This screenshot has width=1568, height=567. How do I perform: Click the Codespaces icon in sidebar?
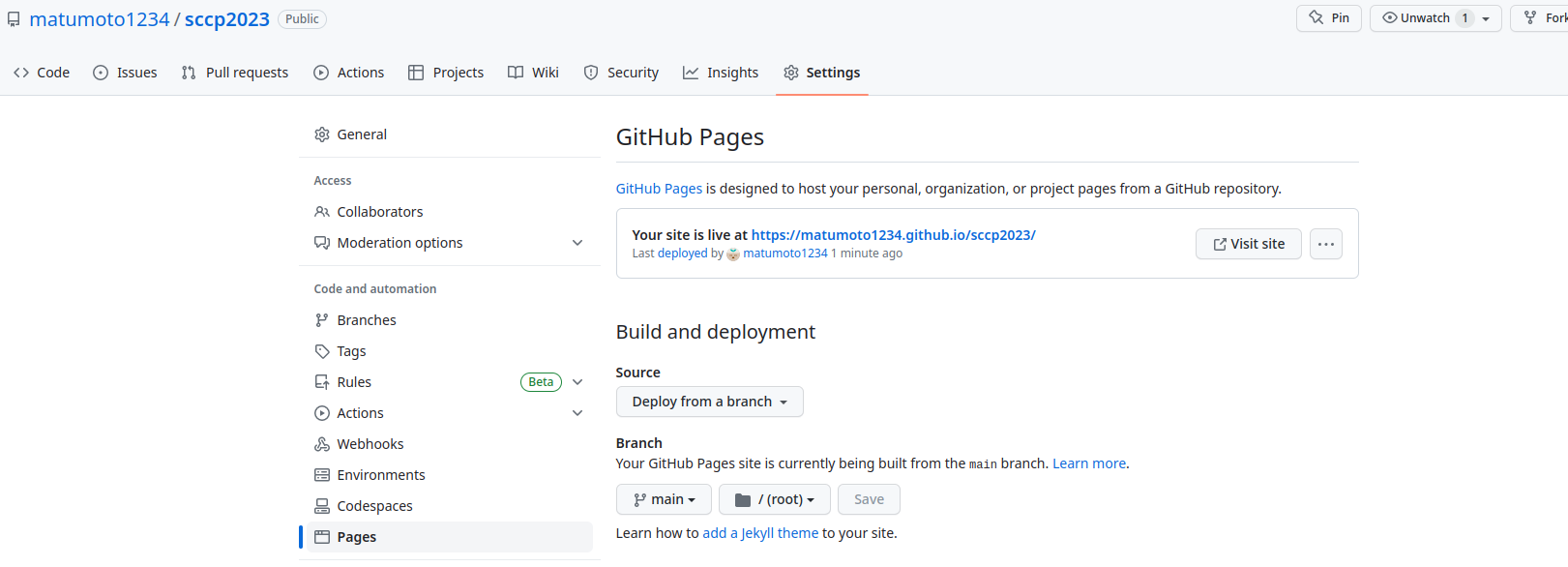[x=322, y=506]
